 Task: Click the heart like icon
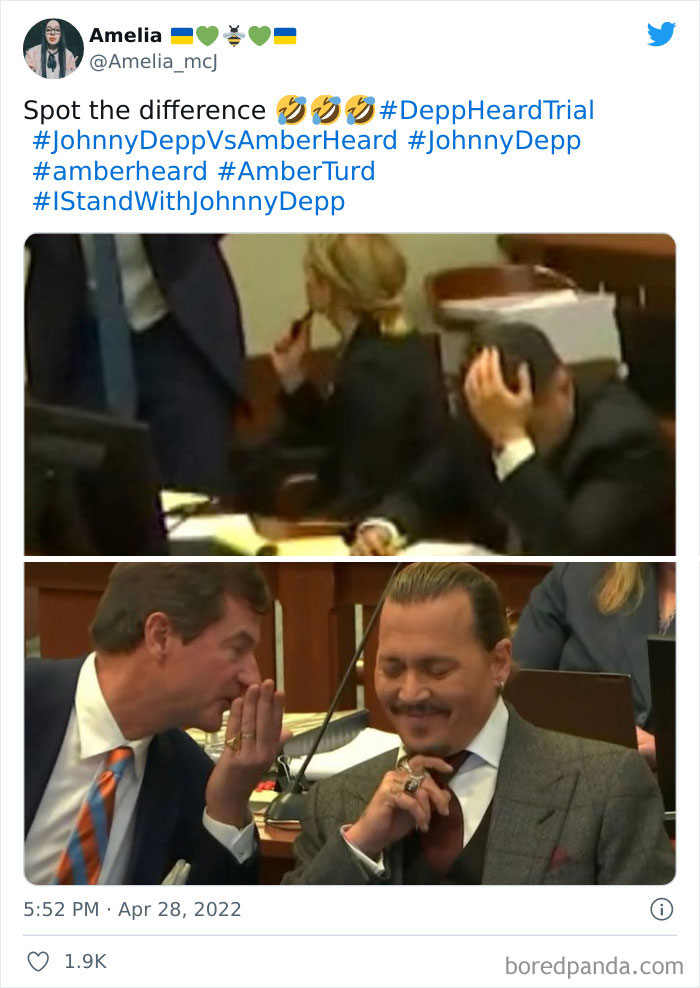click(x=38, y=962)
